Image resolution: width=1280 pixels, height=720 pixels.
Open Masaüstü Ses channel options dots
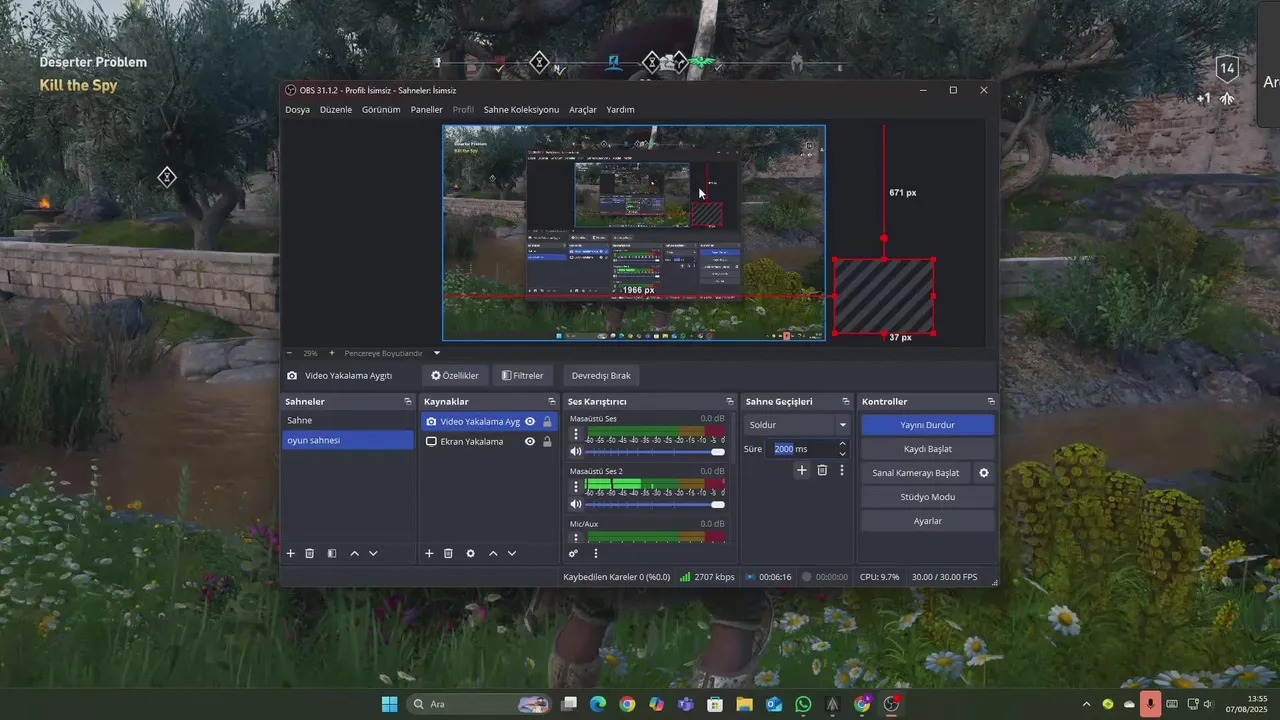tap(575, 435)
